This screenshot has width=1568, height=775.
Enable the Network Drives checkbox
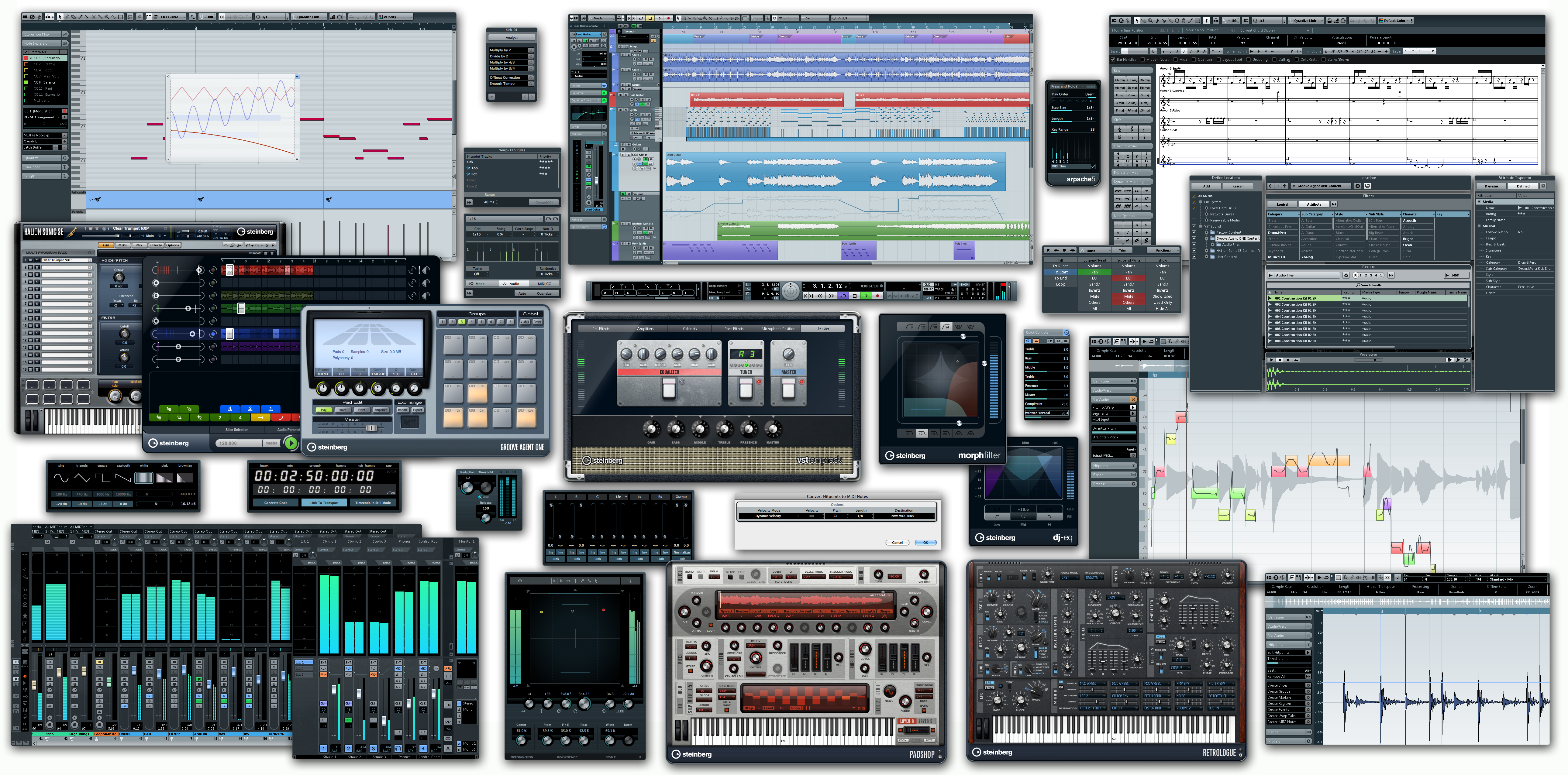[x=1194, y=214]
